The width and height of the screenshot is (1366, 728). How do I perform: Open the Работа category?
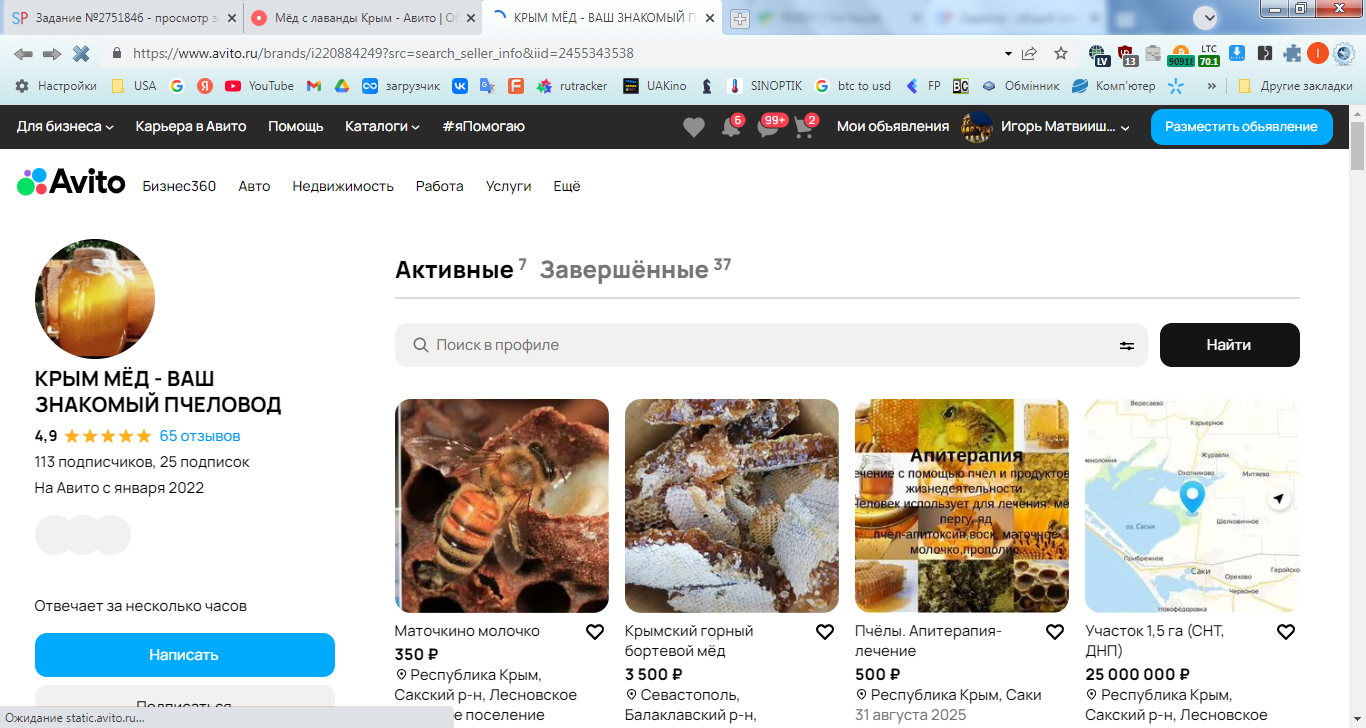point(440,186)
